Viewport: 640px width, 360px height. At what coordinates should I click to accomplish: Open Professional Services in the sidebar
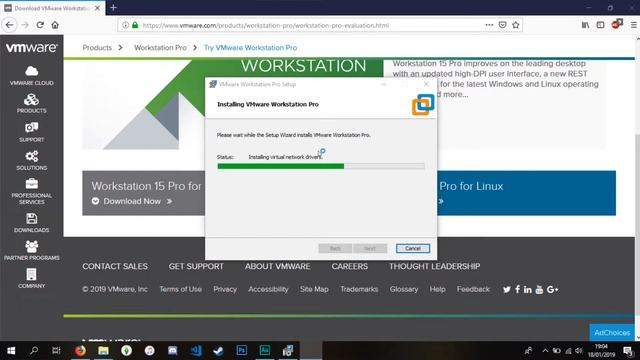(31, 191)
